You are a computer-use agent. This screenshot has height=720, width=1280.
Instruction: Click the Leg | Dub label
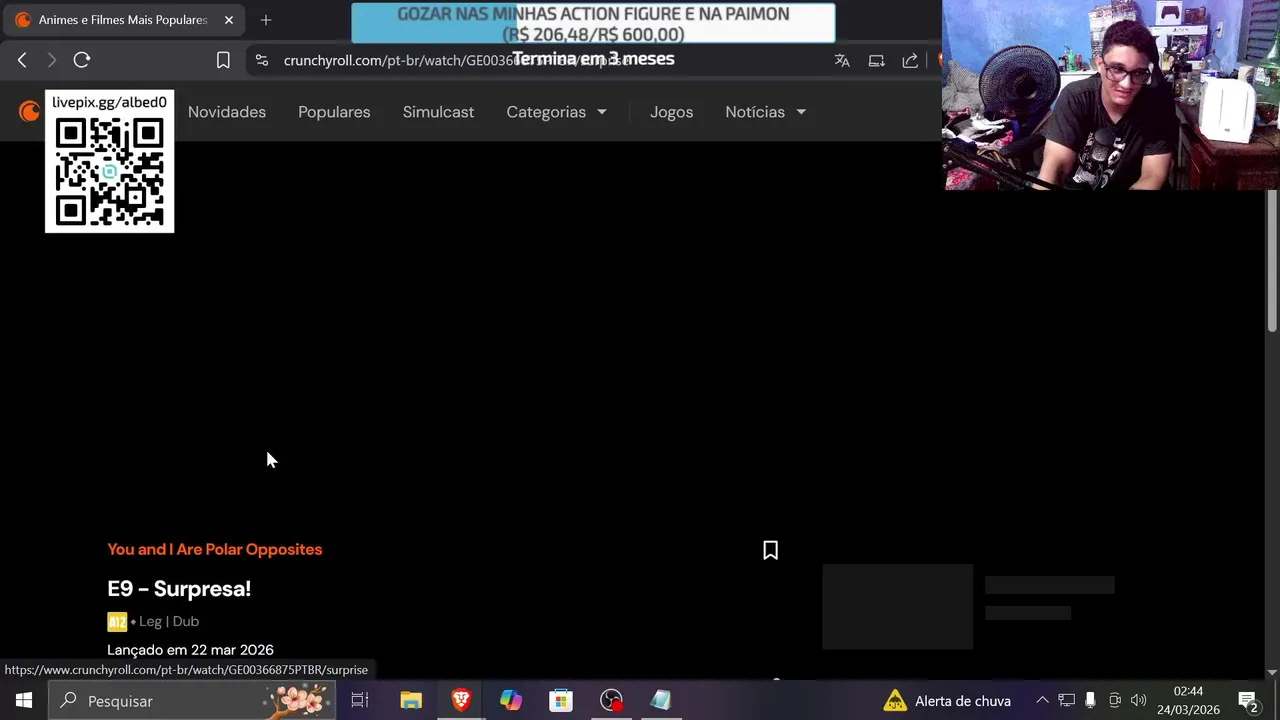169,621
